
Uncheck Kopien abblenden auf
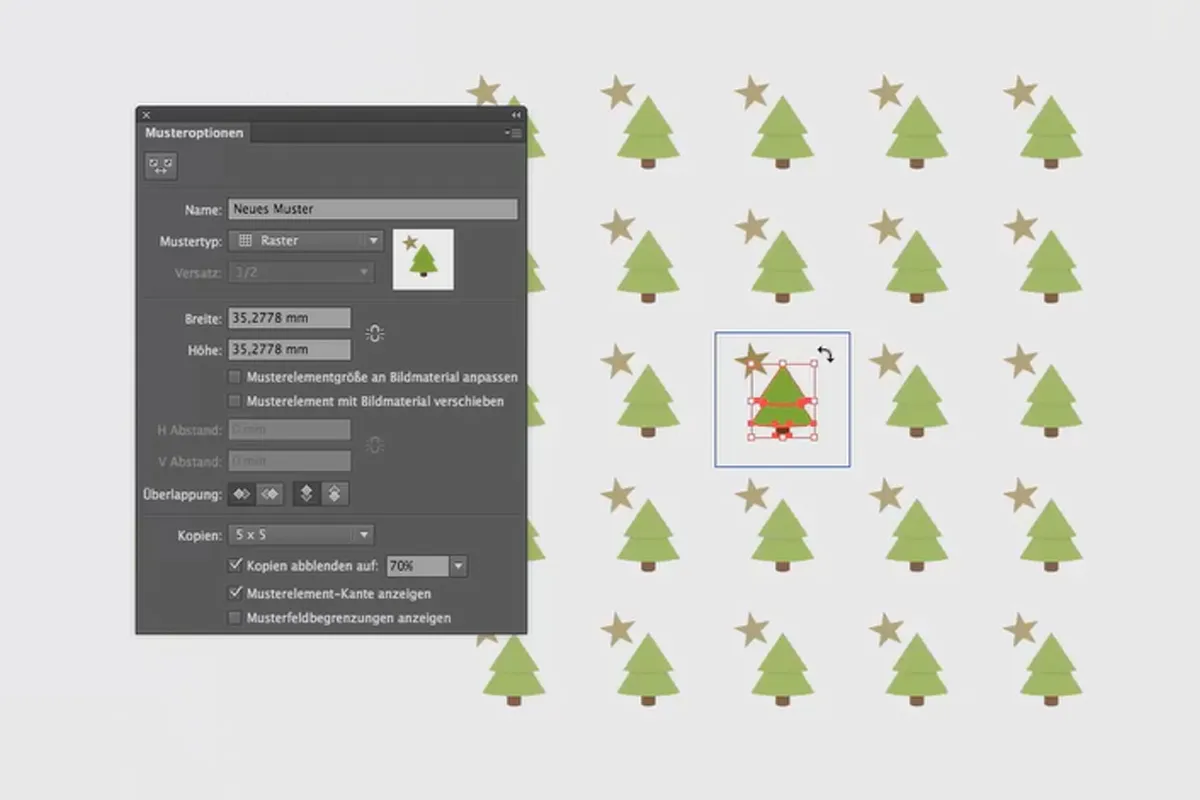(235, 565)
